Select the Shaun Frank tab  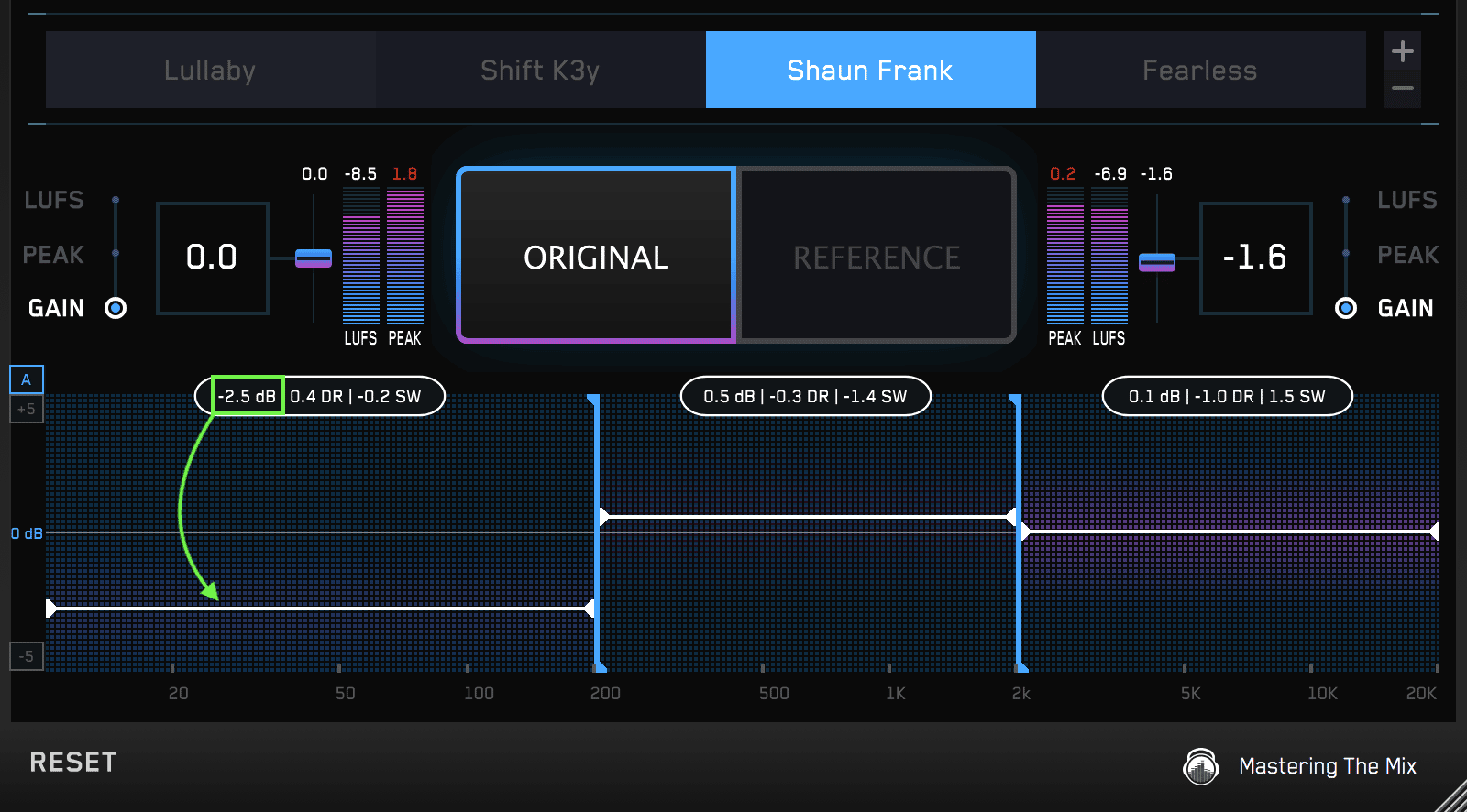(870, 70)
